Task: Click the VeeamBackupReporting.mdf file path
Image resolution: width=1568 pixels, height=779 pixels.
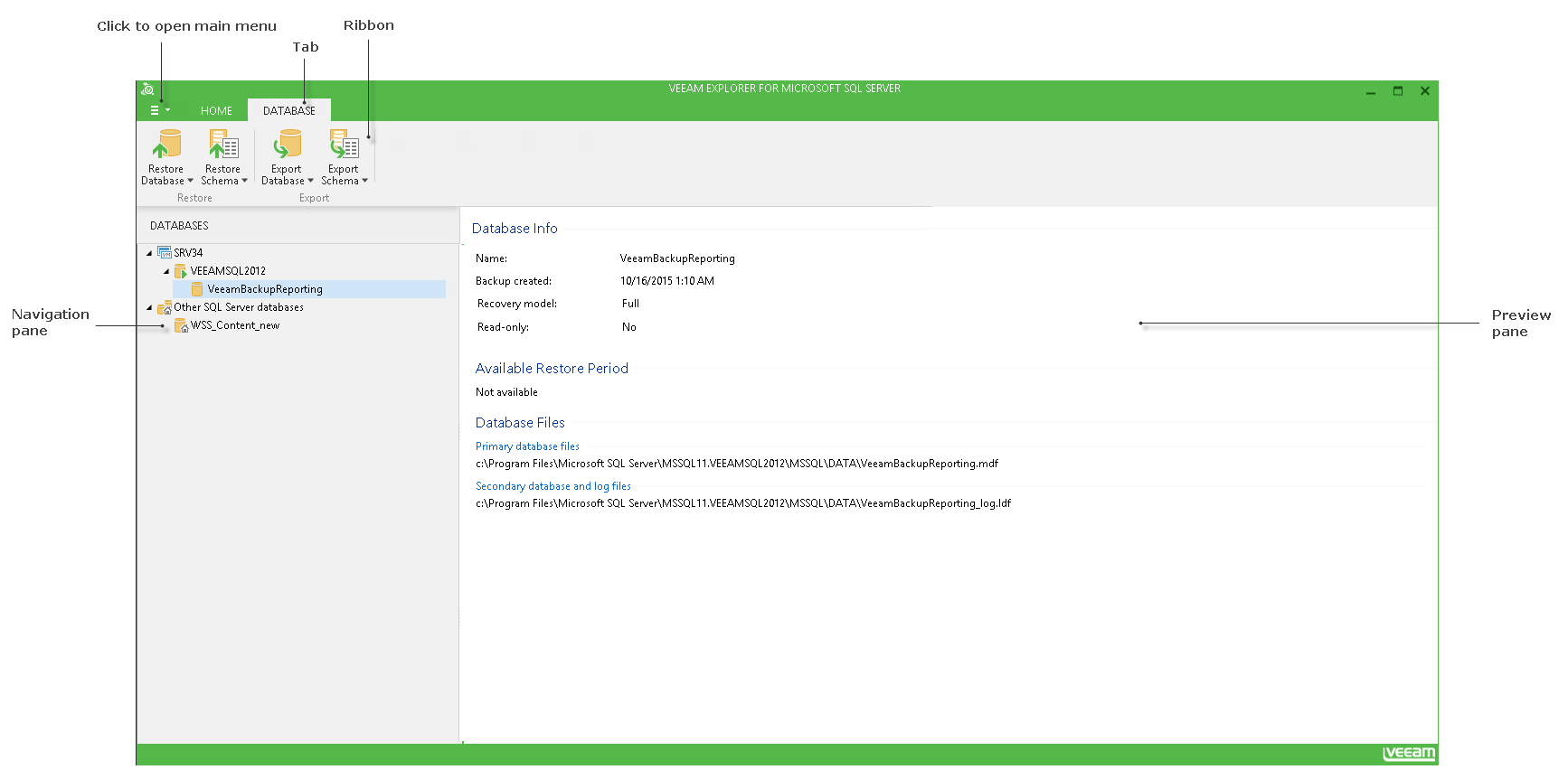Action: click(x=737, y=464)
